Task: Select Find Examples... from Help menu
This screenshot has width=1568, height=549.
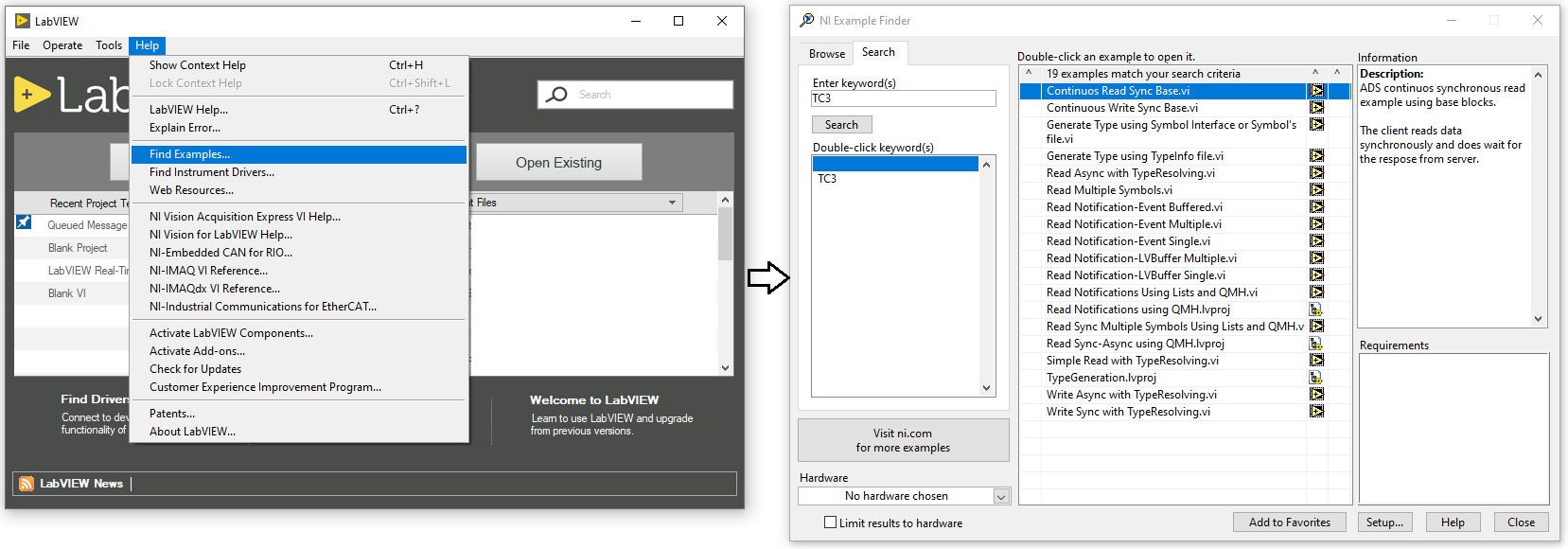Action: (x=299, y=154)
